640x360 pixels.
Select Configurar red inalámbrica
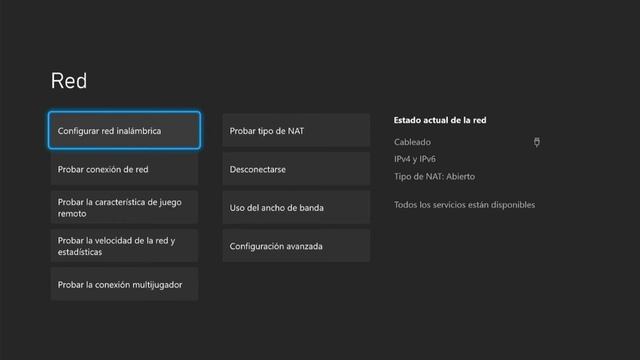tap(124, 130)
